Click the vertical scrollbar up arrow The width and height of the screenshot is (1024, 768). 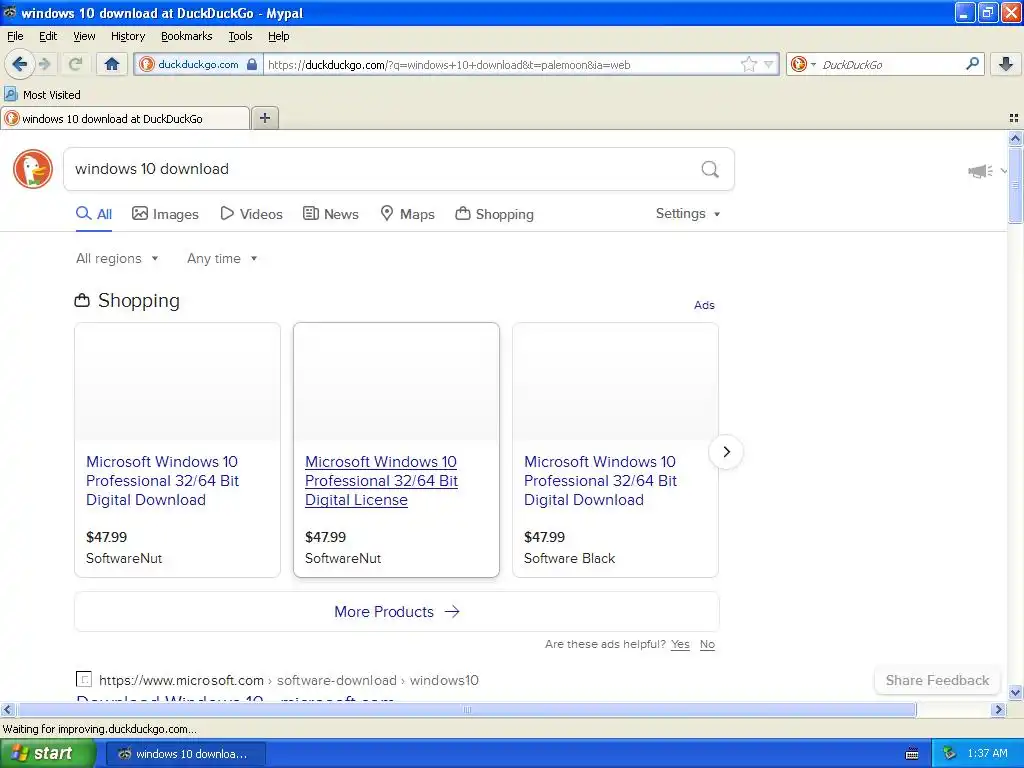pos(1015,138)
